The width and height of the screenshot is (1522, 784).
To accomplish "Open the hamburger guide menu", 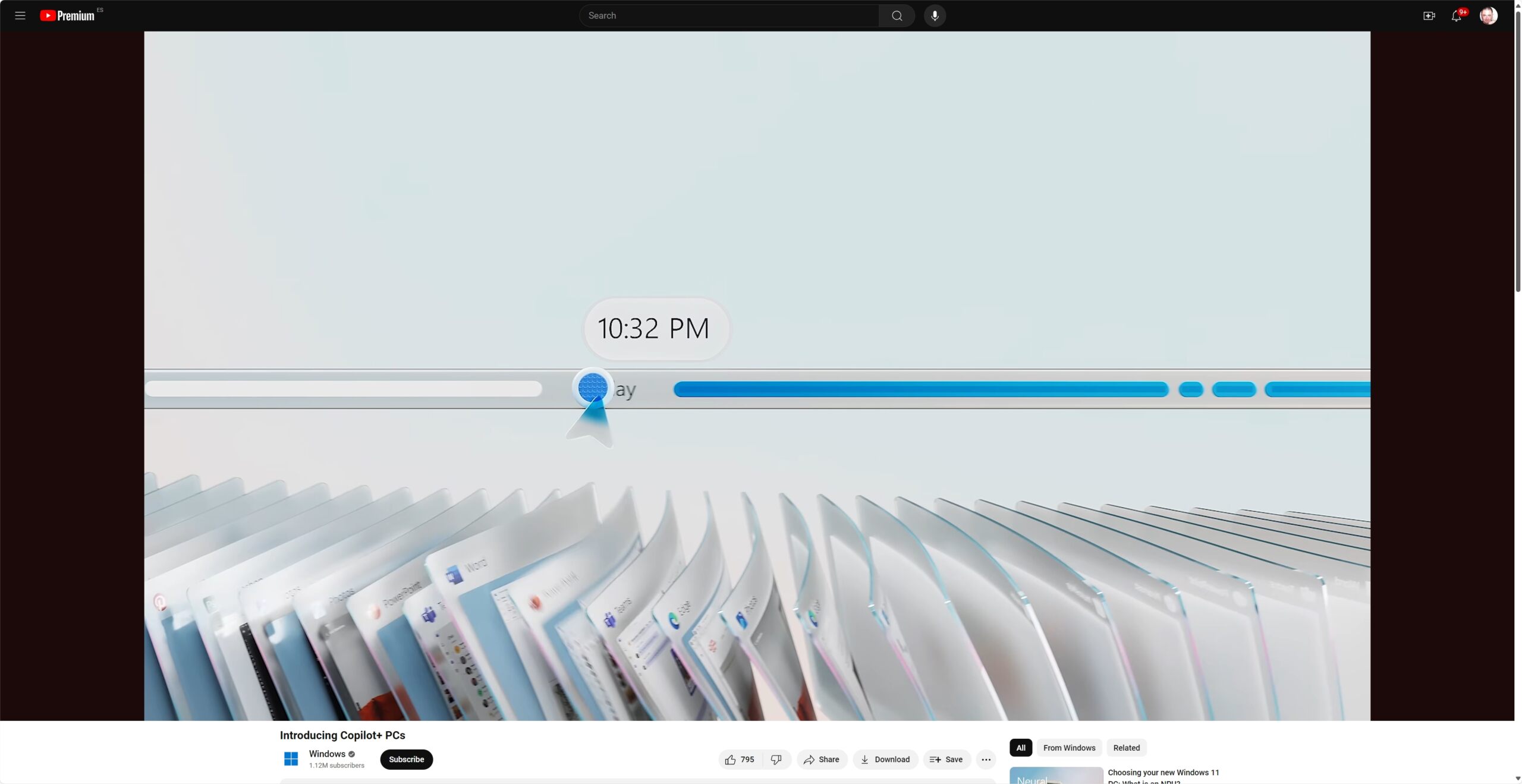I will click(20, 15).
